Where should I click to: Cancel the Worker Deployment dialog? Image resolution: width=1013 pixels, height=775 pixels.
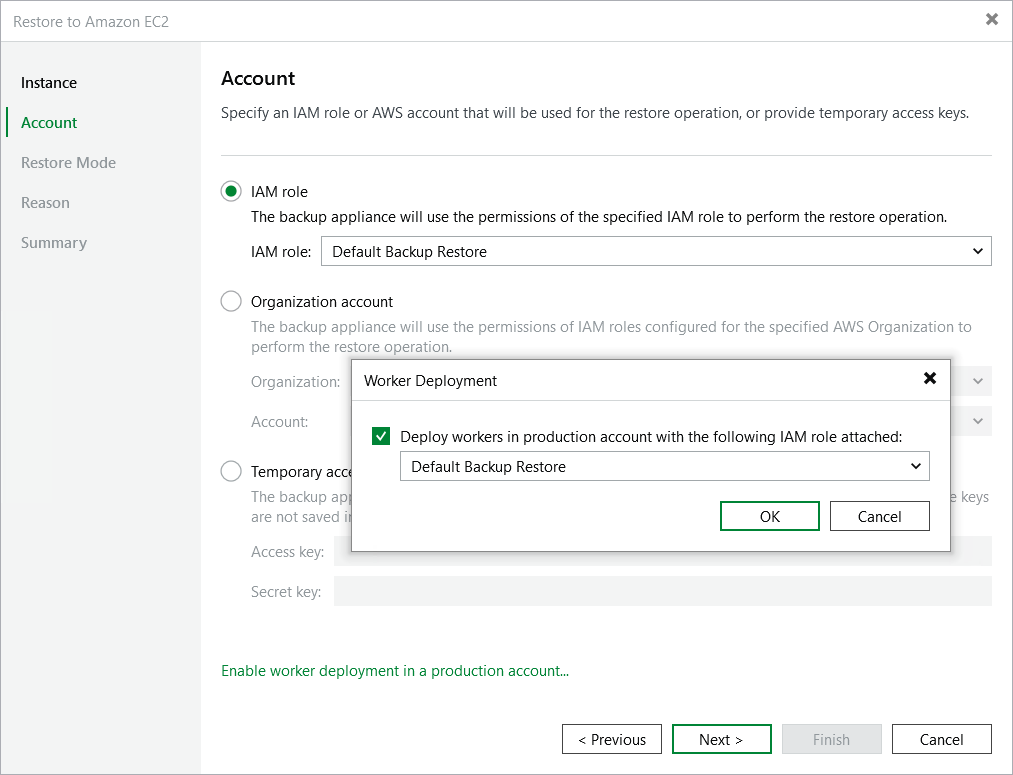pos(879,516)
